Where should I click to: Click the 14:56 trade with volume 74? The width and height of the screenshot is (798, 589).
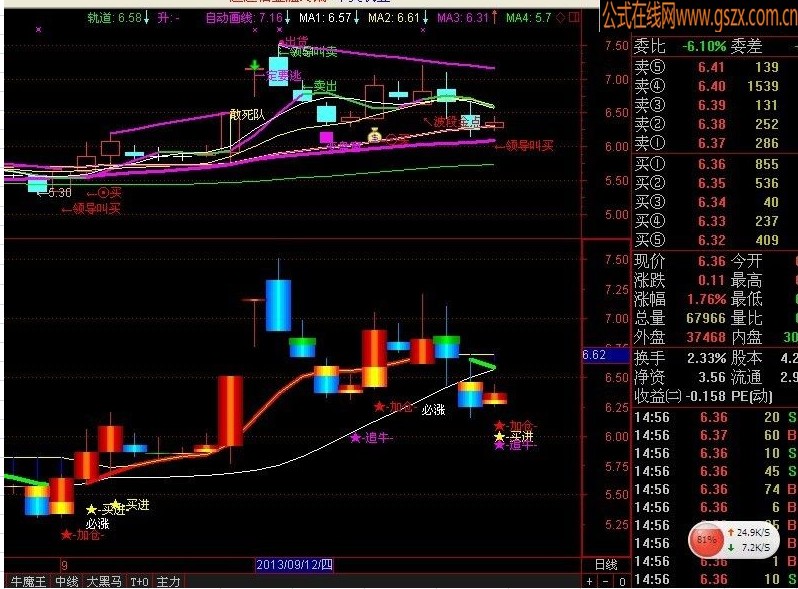point(715,489)
